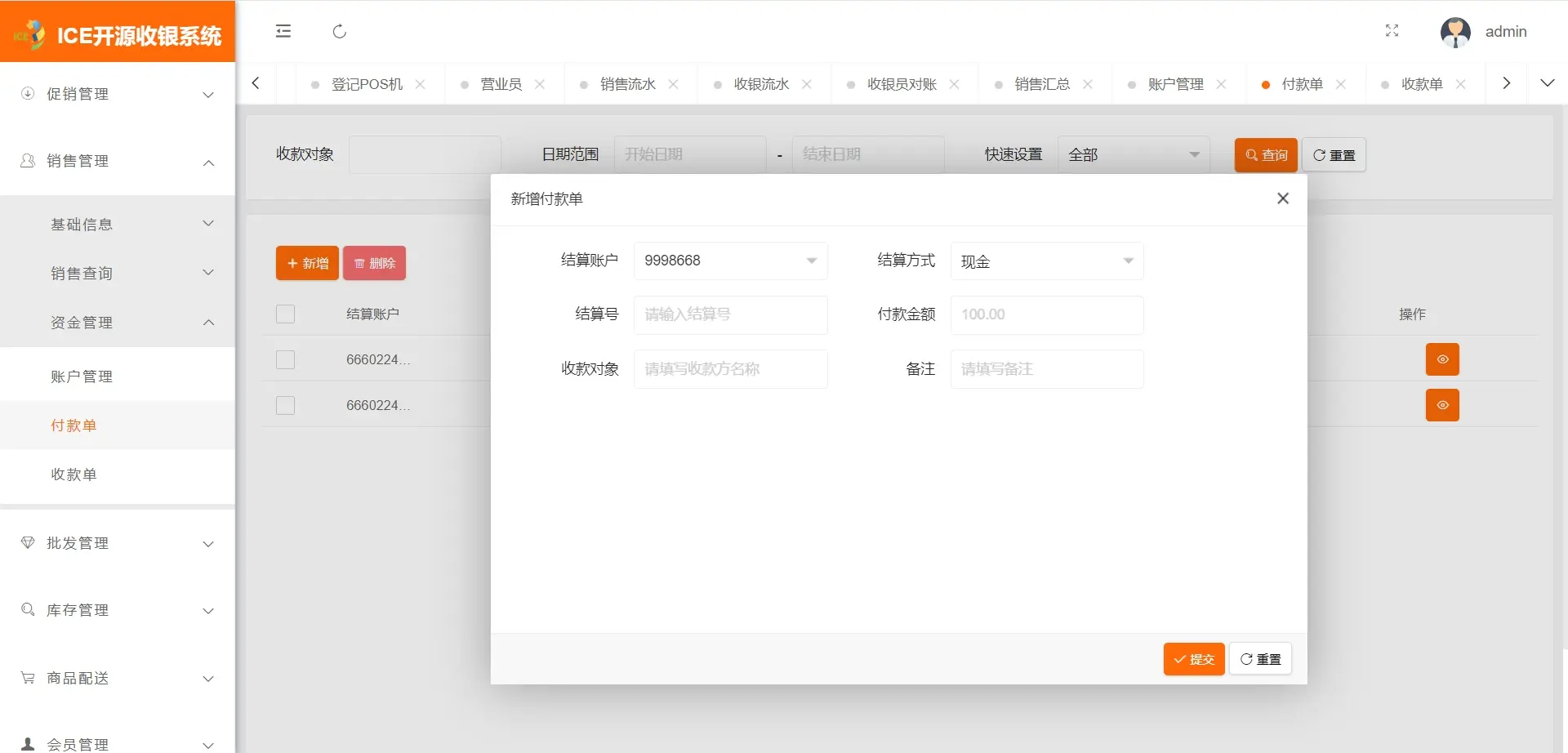Image resolution: width=1568 pixels, height=753 pixels.
Task: Click the 提交 submit button
Action: point(1194,659)
